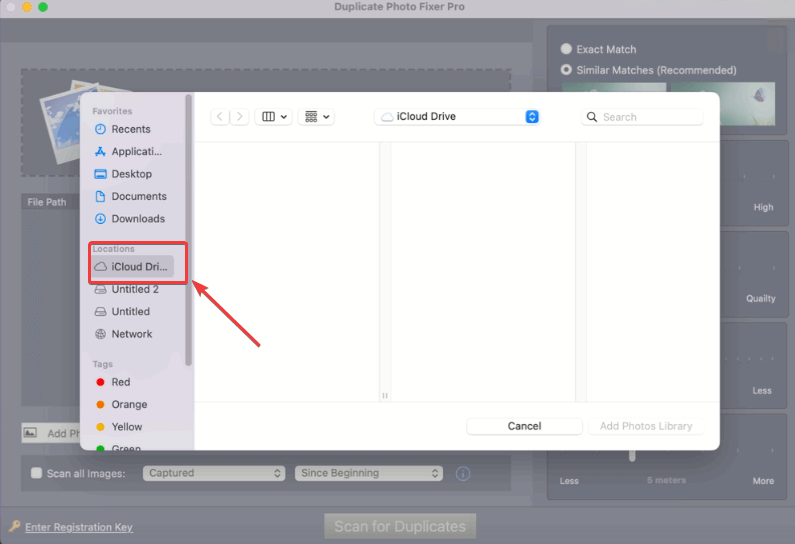Click the stacked photos drop-zone icon
This screenshot has height=544, width=795.
[x=60, y=124]
